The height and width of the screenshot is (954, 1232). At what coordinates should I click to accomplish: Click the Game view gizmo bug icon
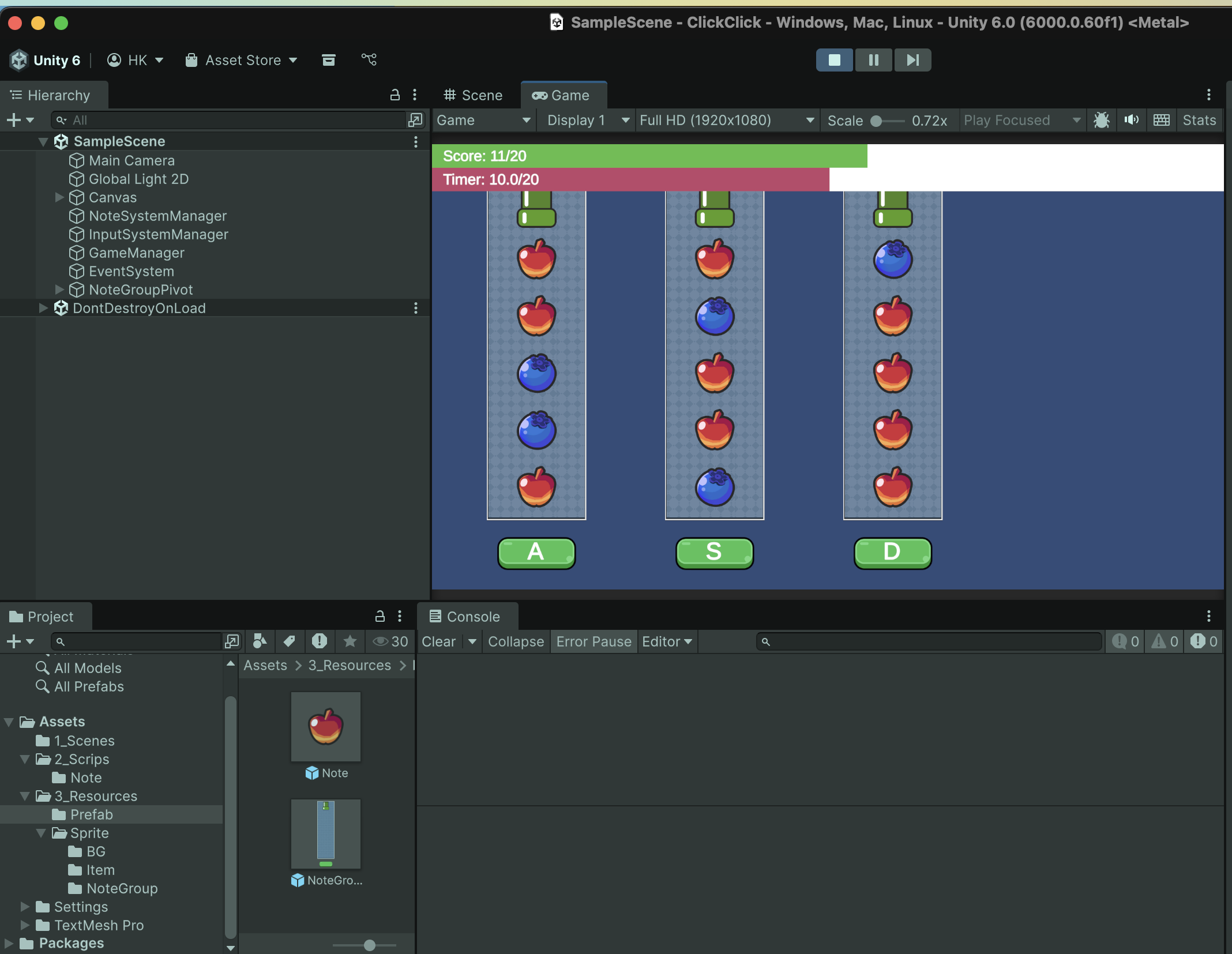coord(1101,120)
